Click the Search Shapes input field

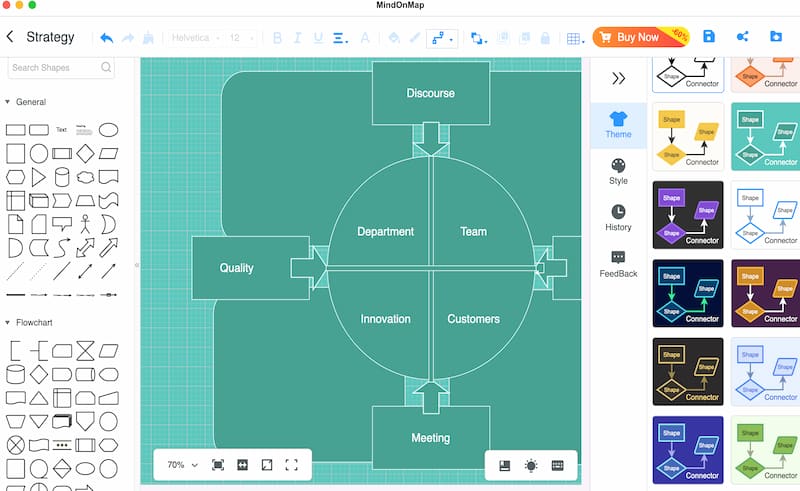click(x=61, y=67)
